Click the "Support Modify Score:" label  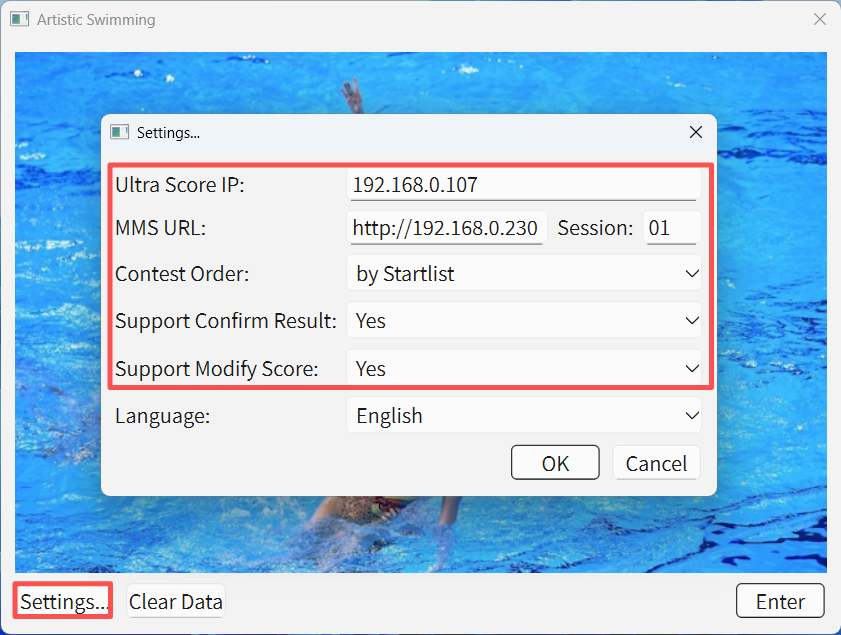(x=217, y=368)
